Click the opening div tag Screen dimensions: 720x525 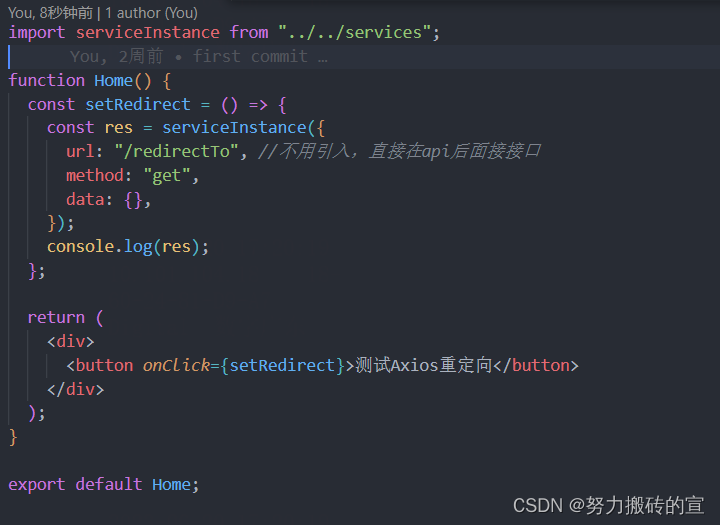71,341
